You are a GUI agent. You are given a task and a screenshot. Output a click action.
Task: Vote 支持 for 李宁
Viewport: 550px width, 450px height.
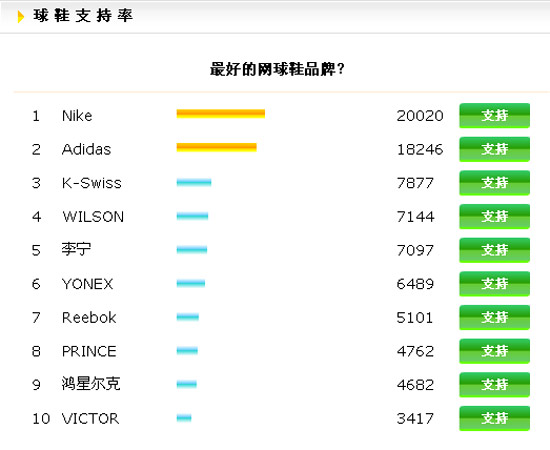(x=494, y=250)
